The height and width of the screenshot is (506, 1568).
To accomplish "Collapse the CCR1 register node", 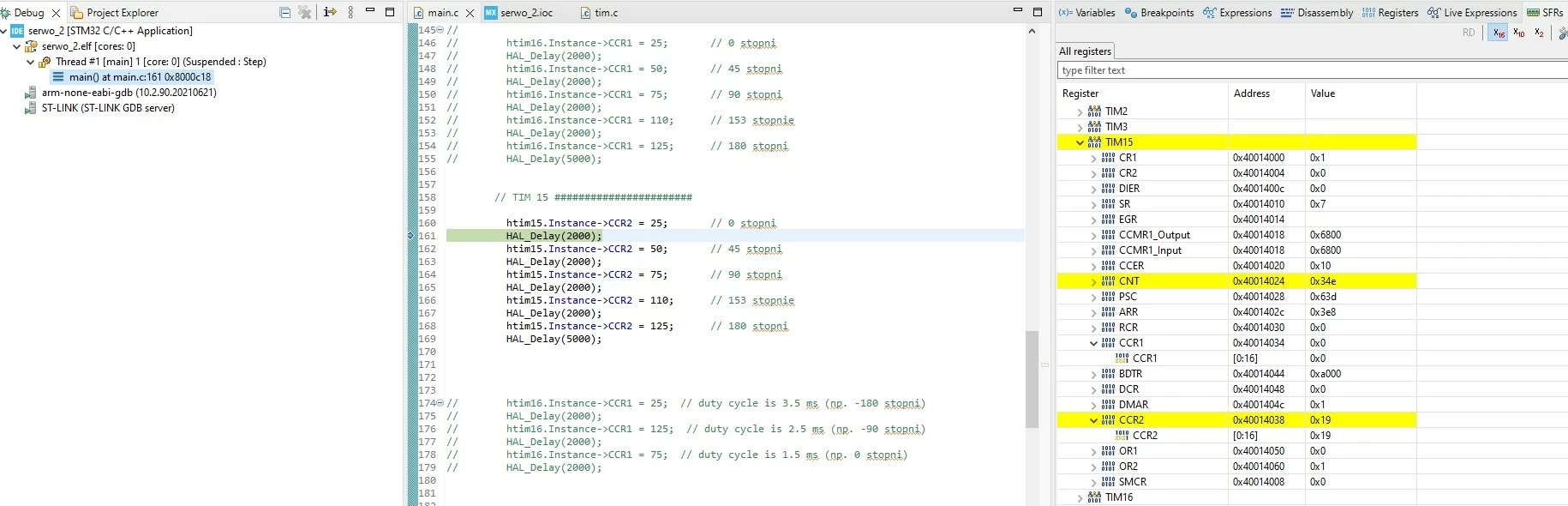I will [x=1093, y=343].
